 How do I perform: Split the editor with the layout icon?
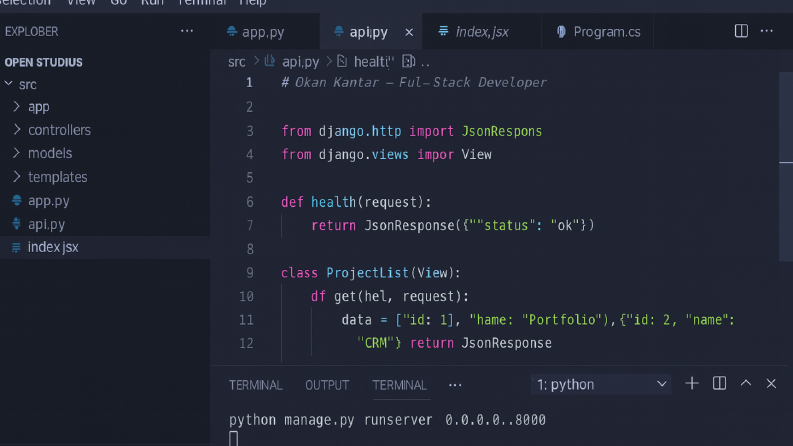click(741, 31)
